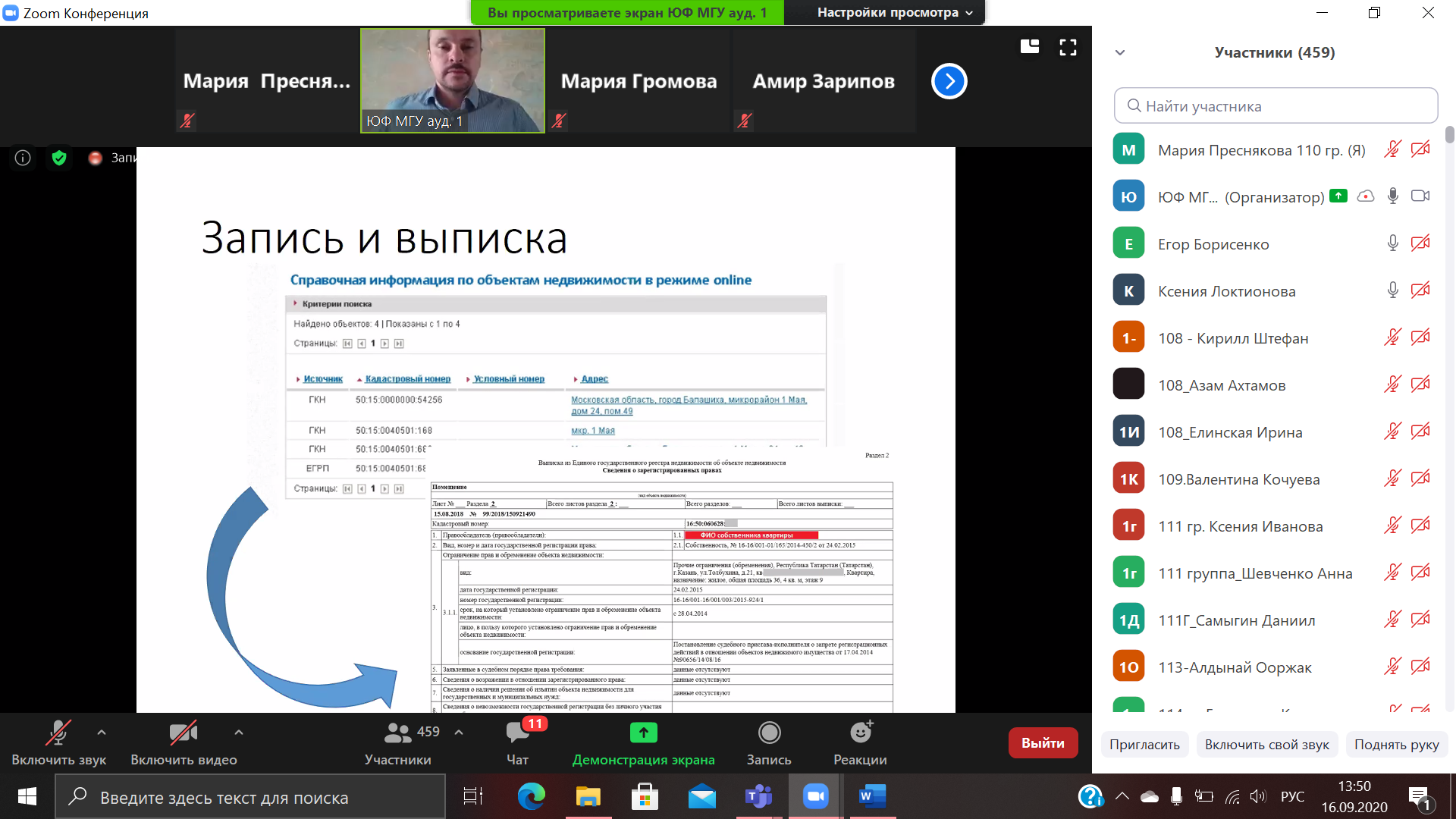The image size is (1456, 819).
Task: Click camera icon for 108_Азам Ахтамов
Action: tap(1420, 384)
